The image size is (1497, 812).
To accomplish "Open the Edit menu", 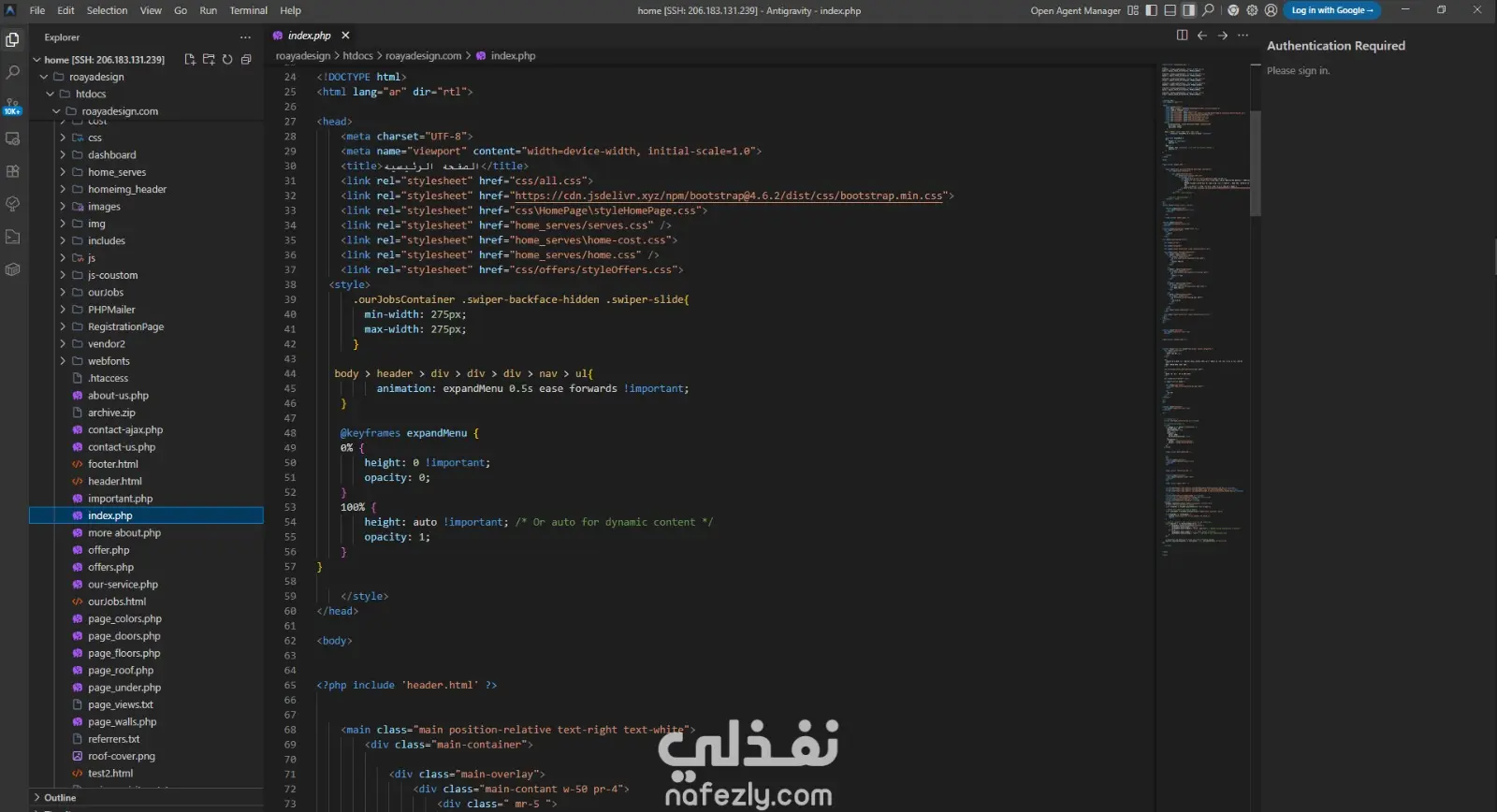I will tap(65, 10).
